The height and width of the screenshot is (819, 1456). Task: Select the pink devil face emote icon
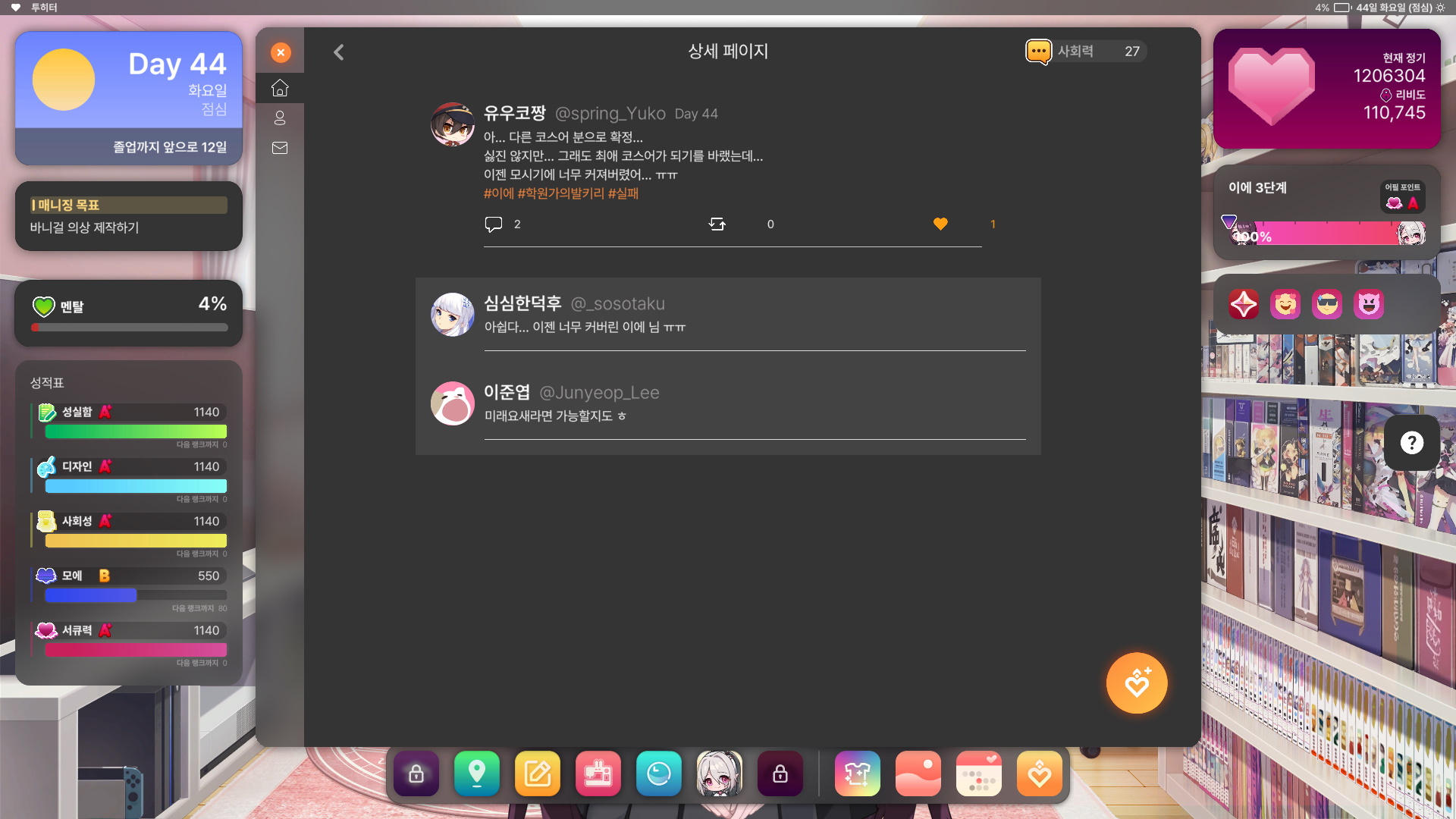[x=1369, y=304]
